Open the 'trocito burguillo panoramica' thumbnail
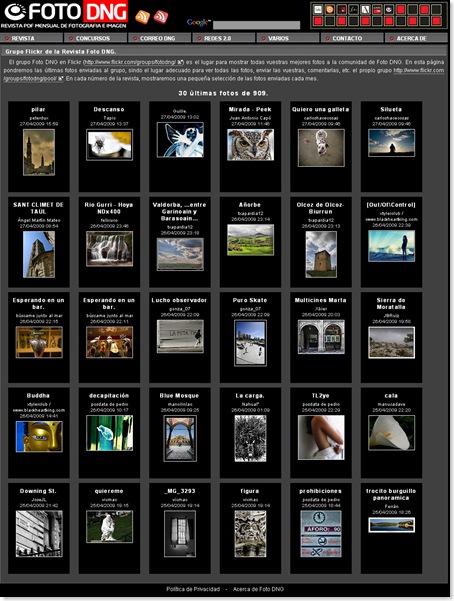This screenshot has height=601, width=454. point(391,525)
